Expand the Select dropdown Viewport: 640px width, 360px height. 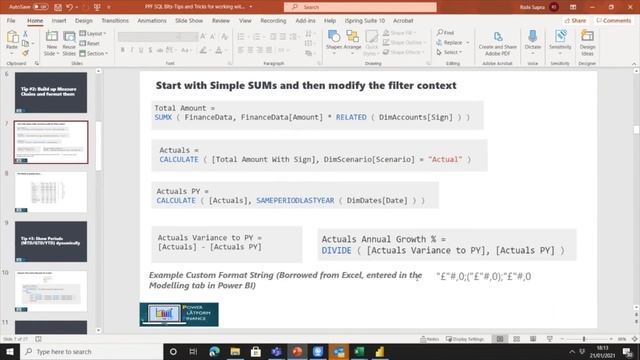pyautogui.click(x=449, y=52)
